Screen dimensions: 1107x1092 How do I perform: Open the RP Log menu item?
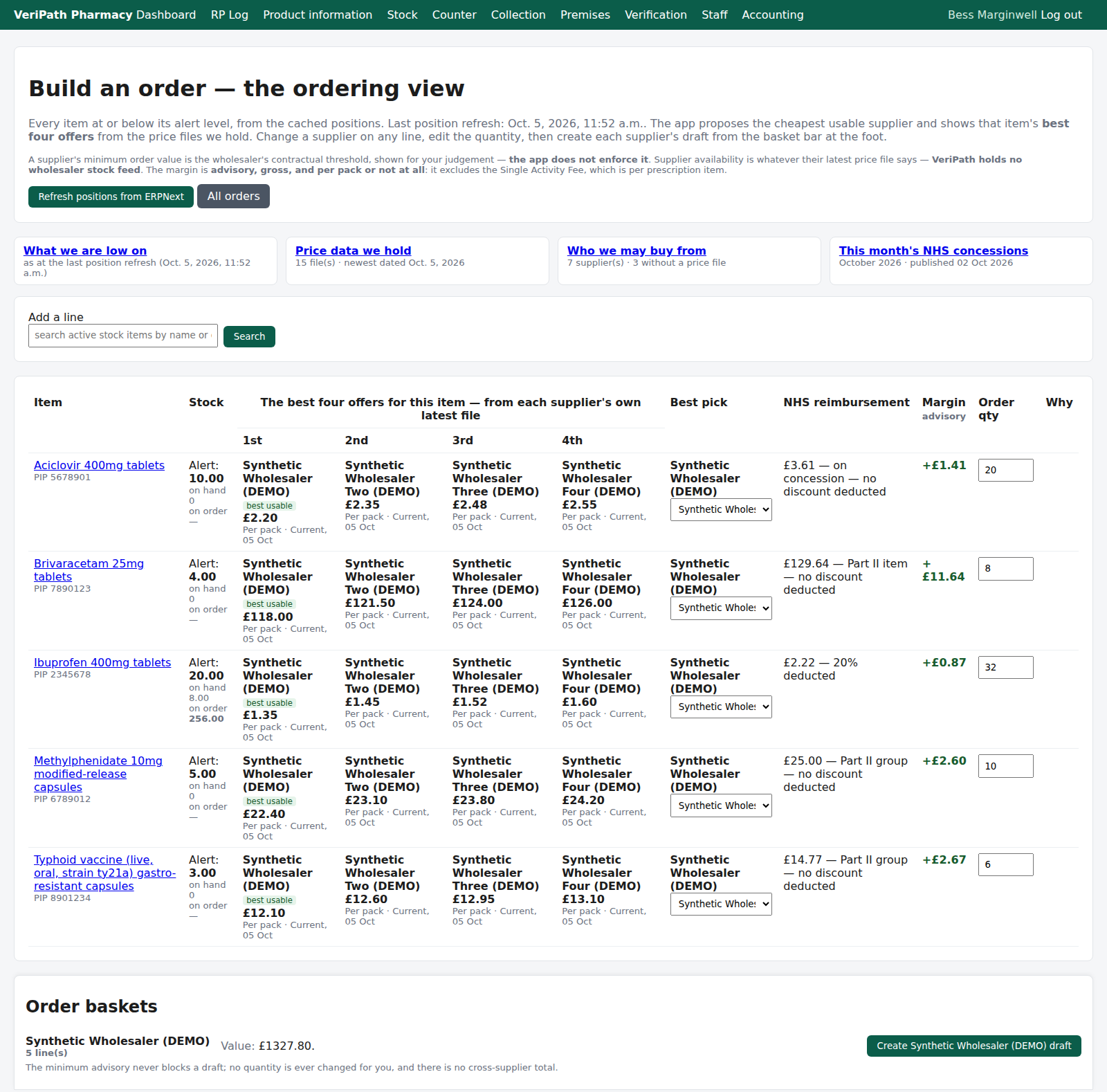click(230, 15)
